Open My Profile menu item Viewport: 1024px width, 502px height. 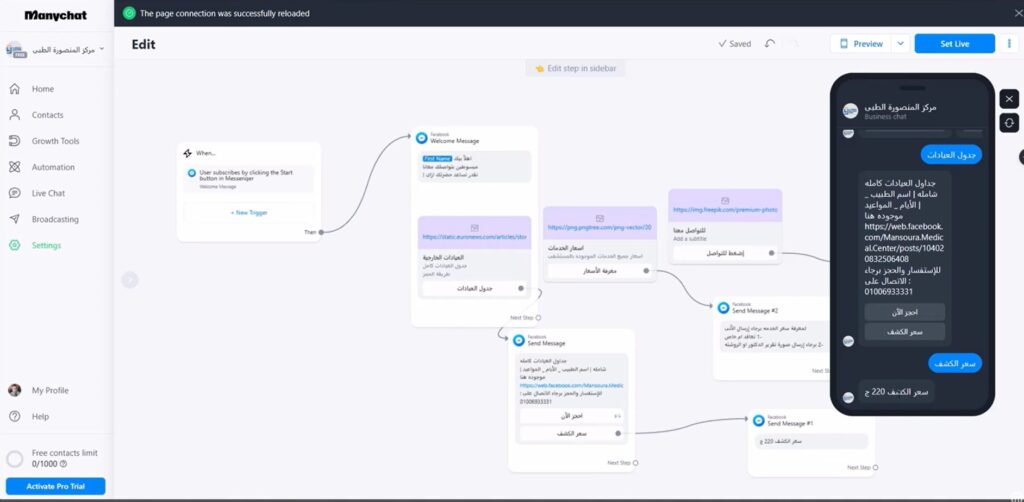click(x=50, y=390)
